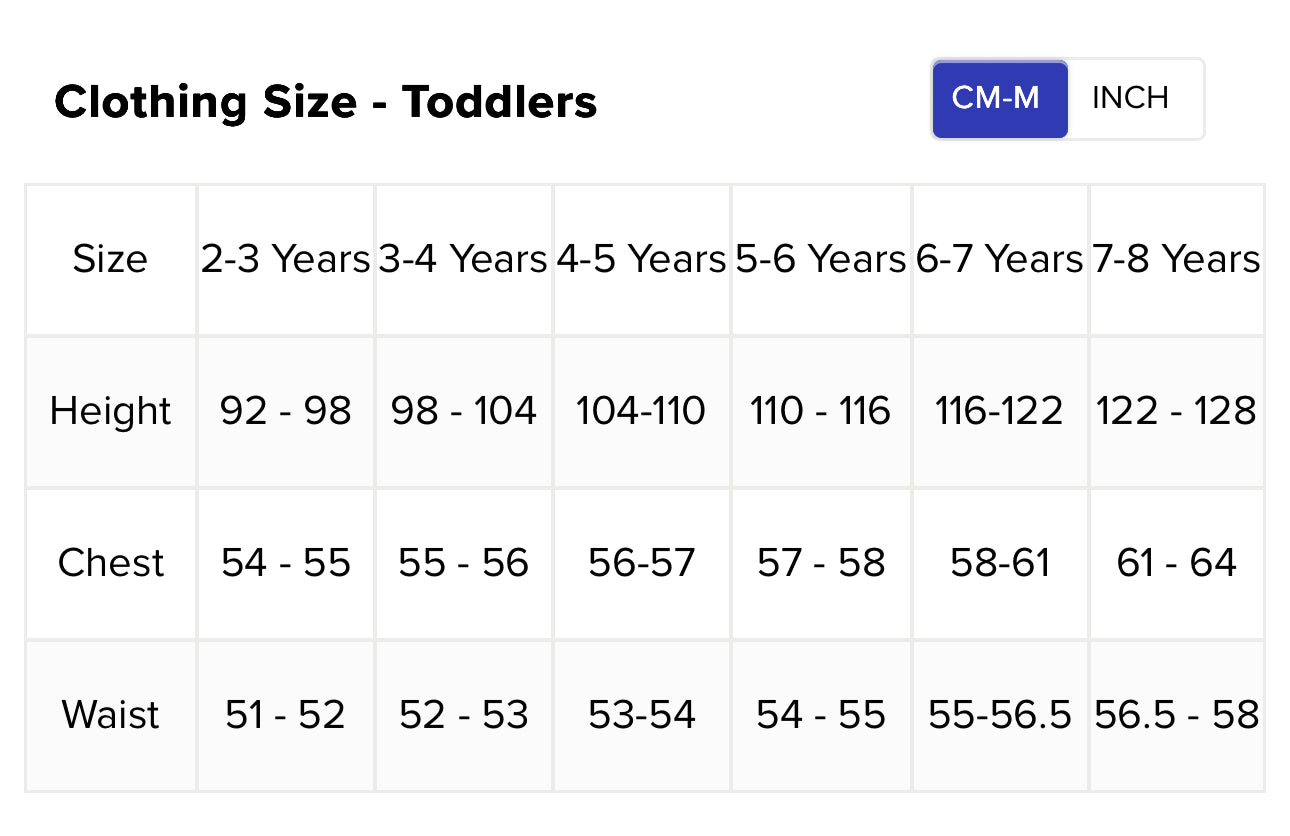Choose the 7-8 Years column header
This screenshot has height=836, width=1290.
pos(1176,259)
